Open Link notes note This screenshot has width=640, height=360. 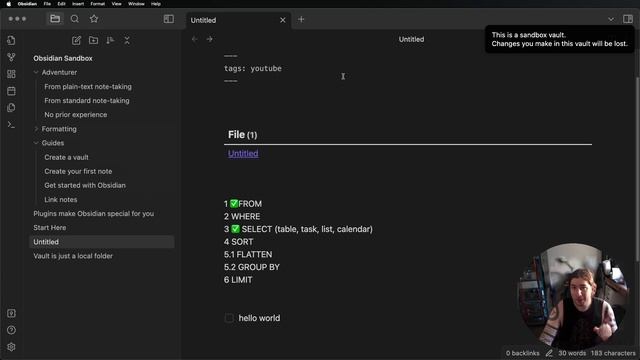(60, 200)
